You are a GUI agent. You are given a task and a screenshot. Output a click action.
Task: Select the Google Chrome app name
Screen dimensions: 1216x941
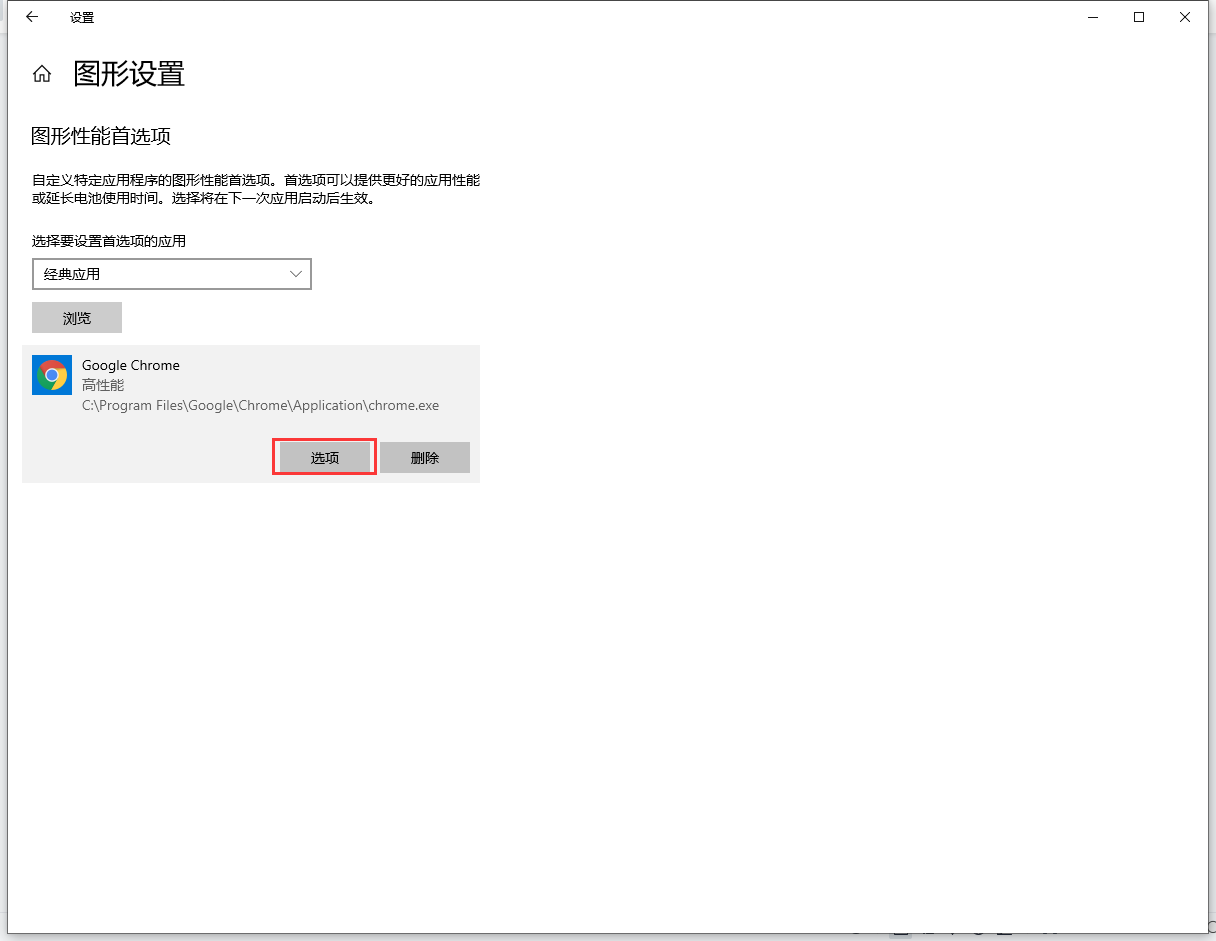click(x=131, y=365)
